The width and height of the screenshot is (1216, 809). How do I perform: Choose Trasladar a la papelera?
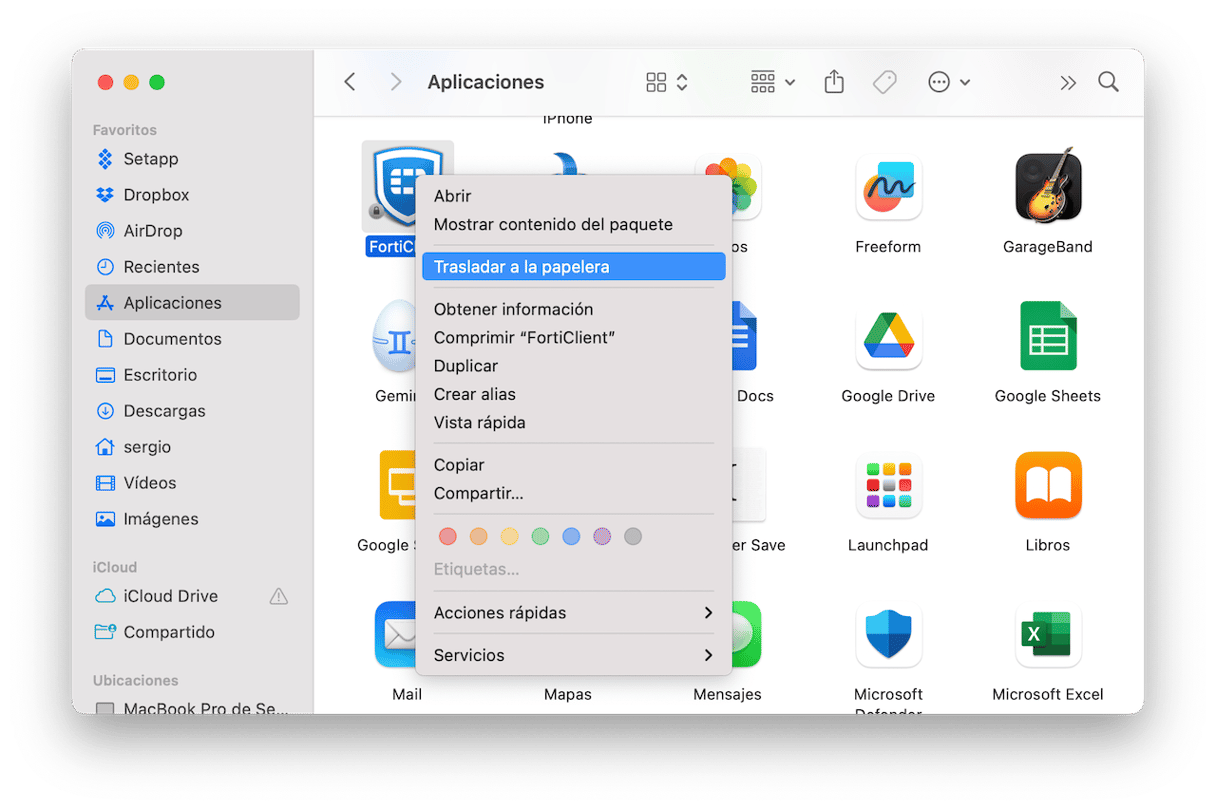tap(573, 267)
